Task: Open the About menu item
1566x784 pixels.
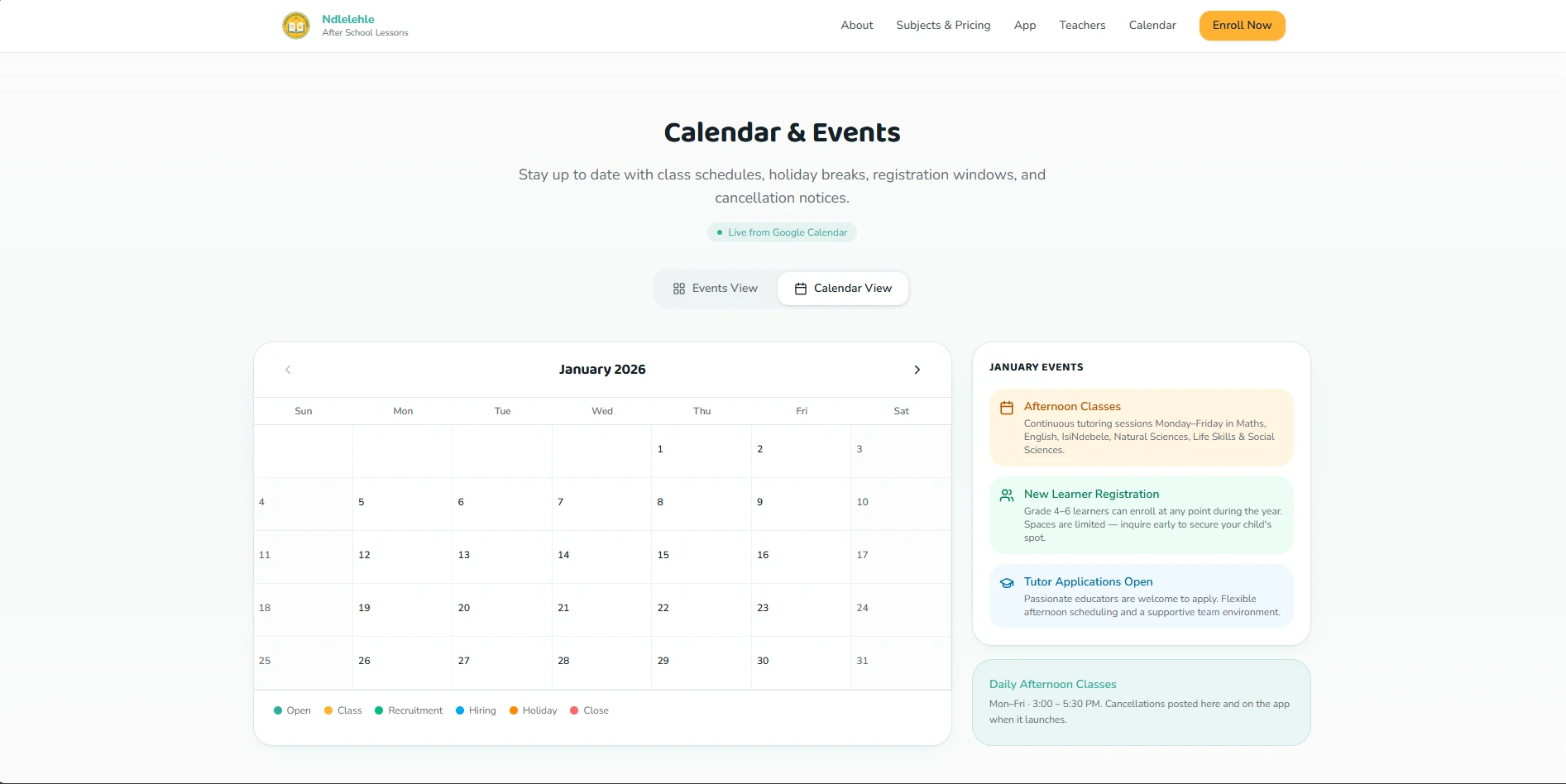Action: click(857, 26)
